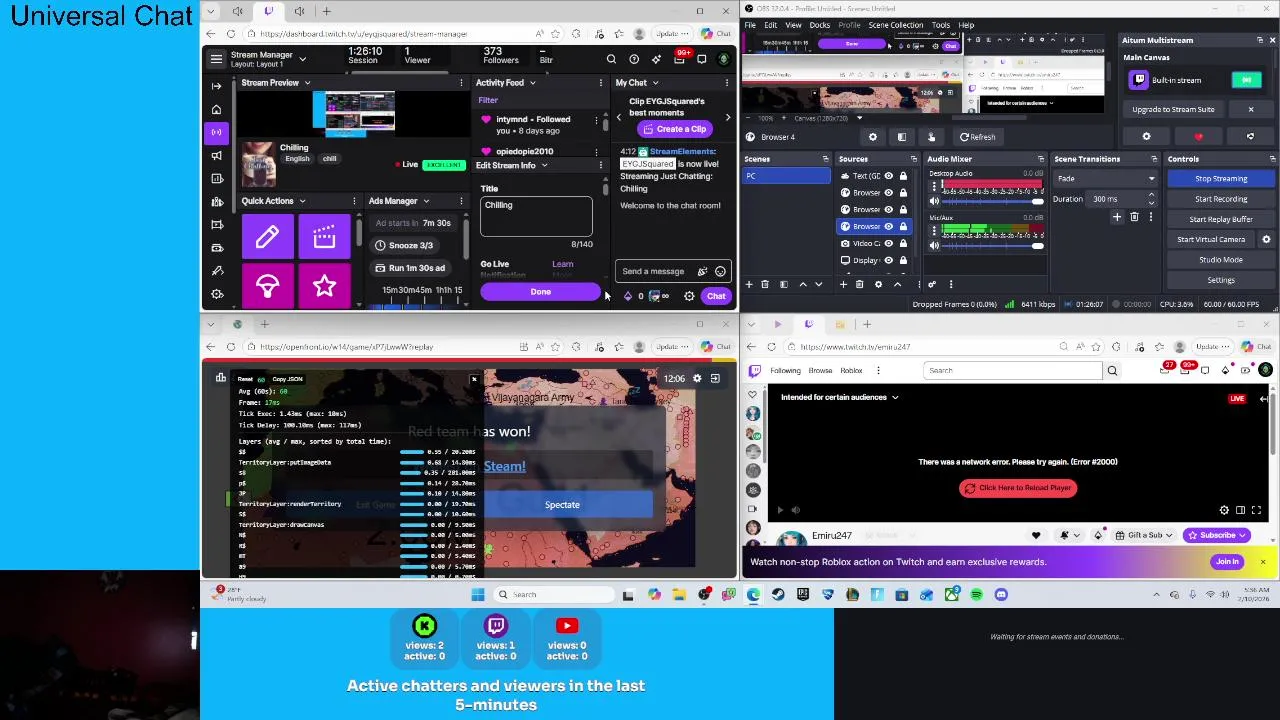The width and height of the screenshot is (1280, 720).
Task: Click the clapperboard clip quick action tile
Action: point(324,237)
